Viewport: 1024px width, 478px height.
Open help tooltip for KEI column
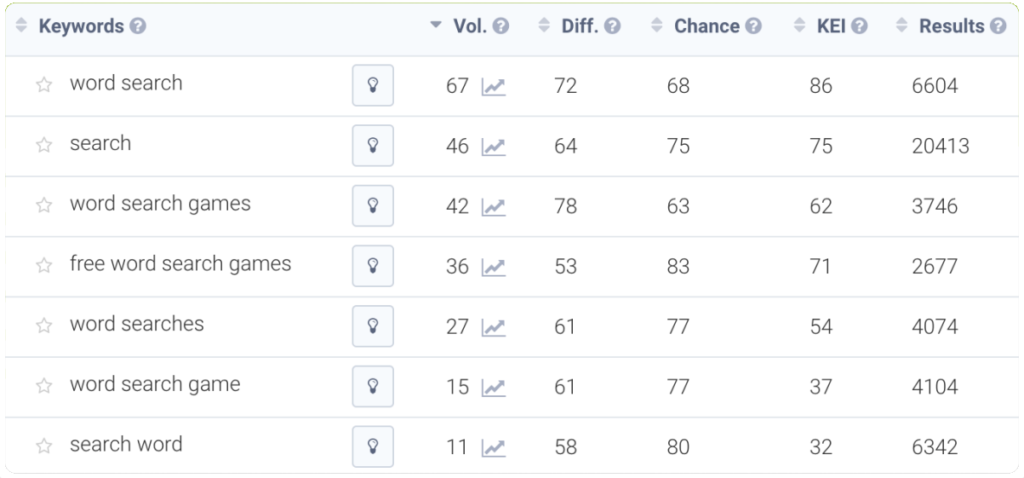pos(859,27)
